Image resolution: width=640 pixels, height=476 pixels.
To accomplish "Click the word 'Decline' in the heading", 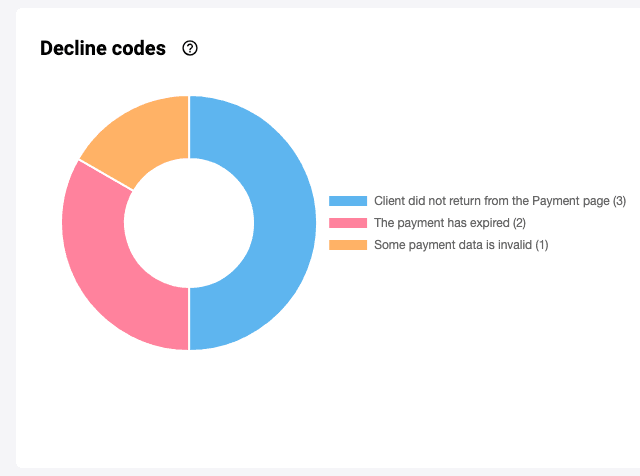I will 75,48.
